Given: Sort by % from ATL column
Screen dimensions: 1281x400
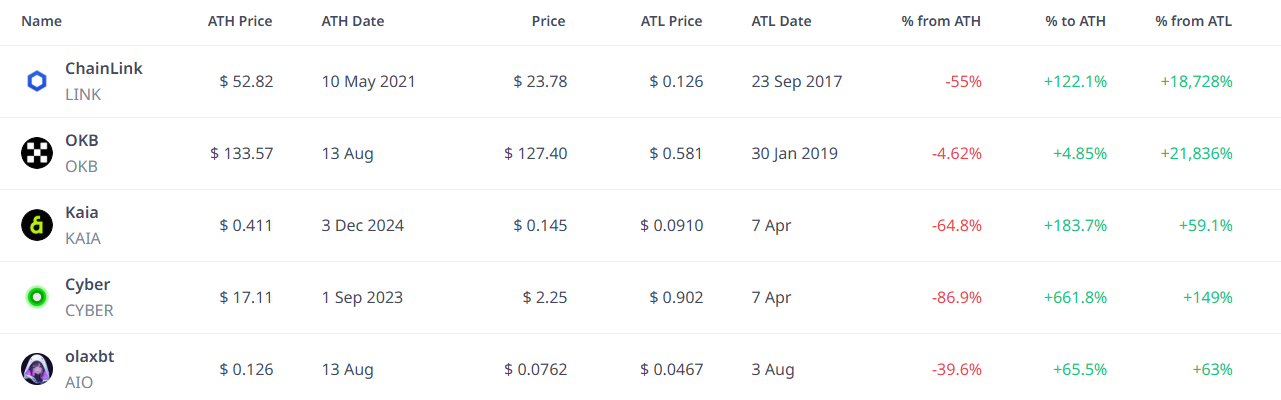Looking at the screenshot, I should 1194,21.
